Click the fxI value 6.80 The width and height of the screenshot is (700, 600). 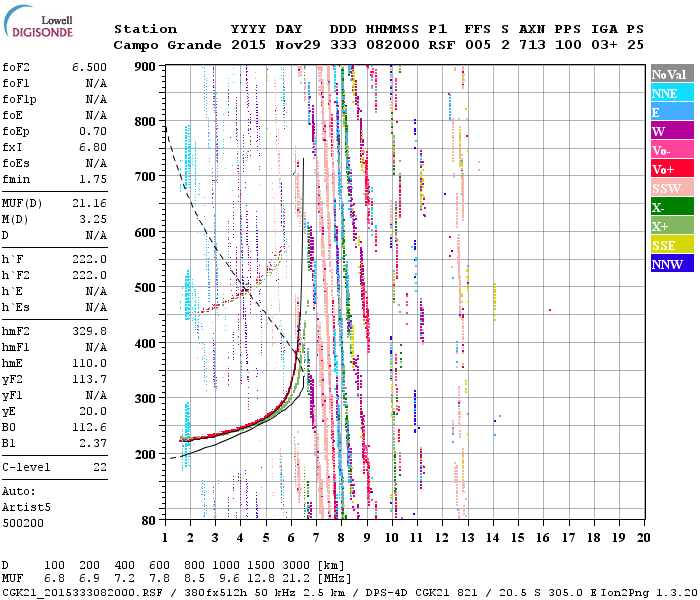click(93, 147)
